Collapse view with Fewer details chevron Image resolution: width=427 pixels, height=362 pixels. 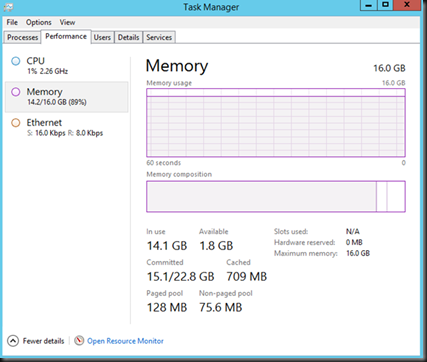tap(13, 341)
